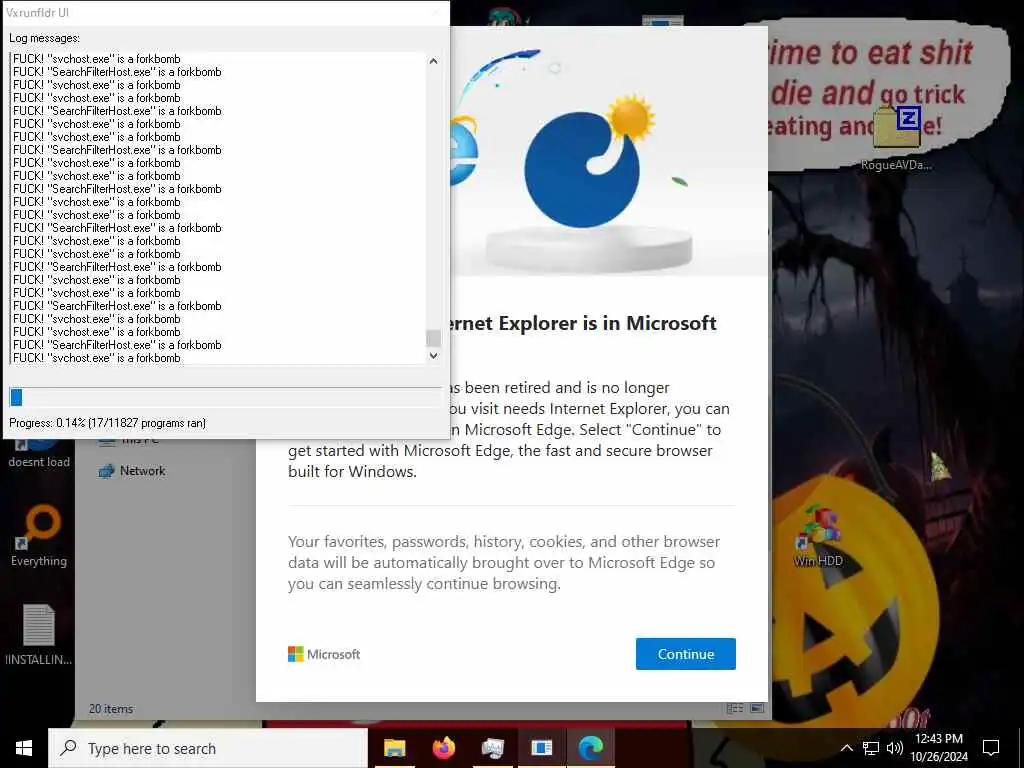1024x768 pixels.
Task: Switch File Explorer to large icons view
Action: pyautogui.click(x=757, y=708)
